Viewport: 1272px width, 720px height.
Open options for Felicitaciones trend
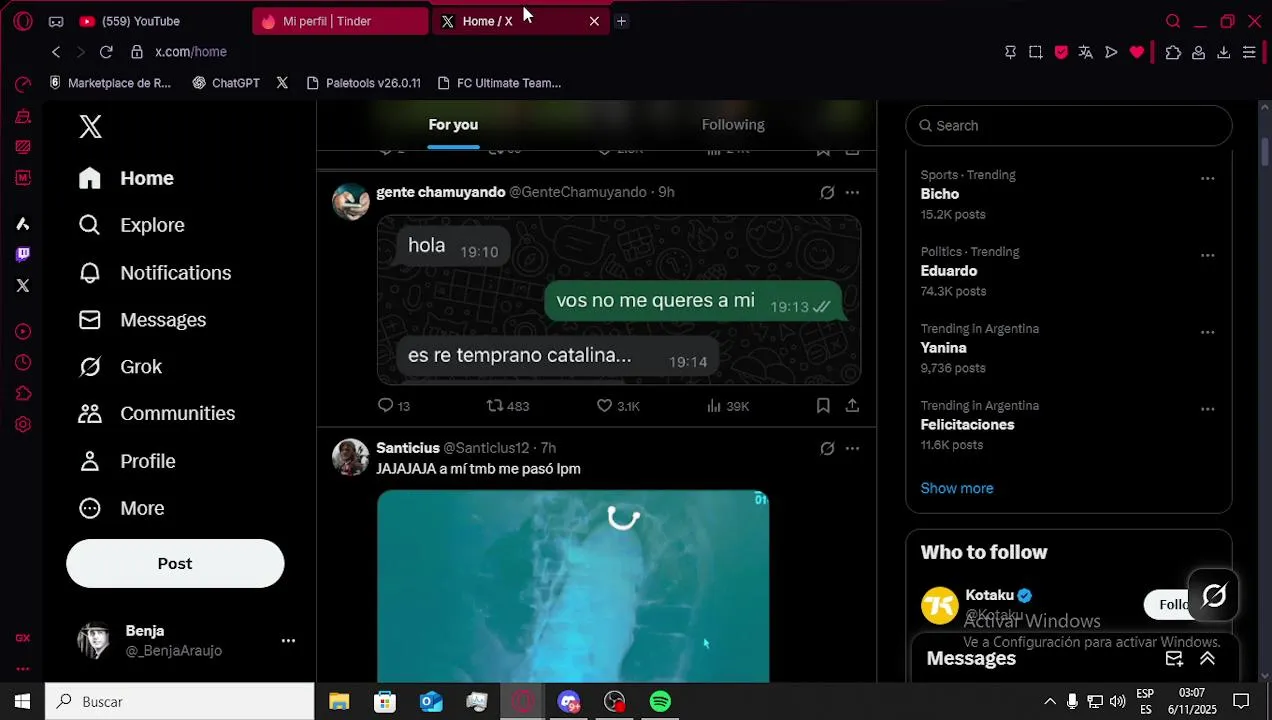(x=1207, y=410)
